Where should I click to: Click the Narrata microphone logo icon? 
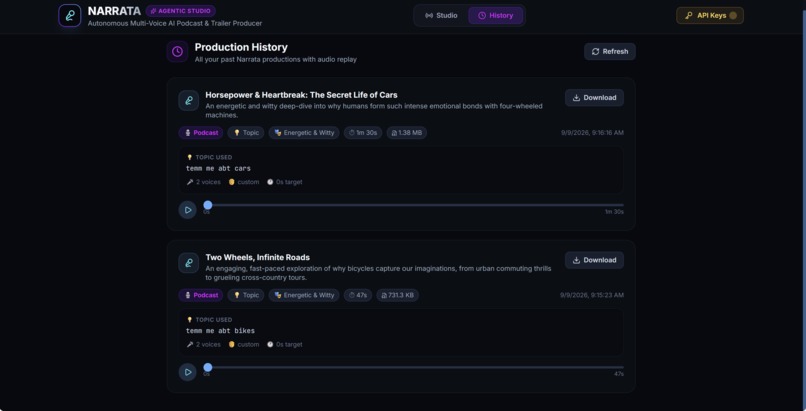69,15
